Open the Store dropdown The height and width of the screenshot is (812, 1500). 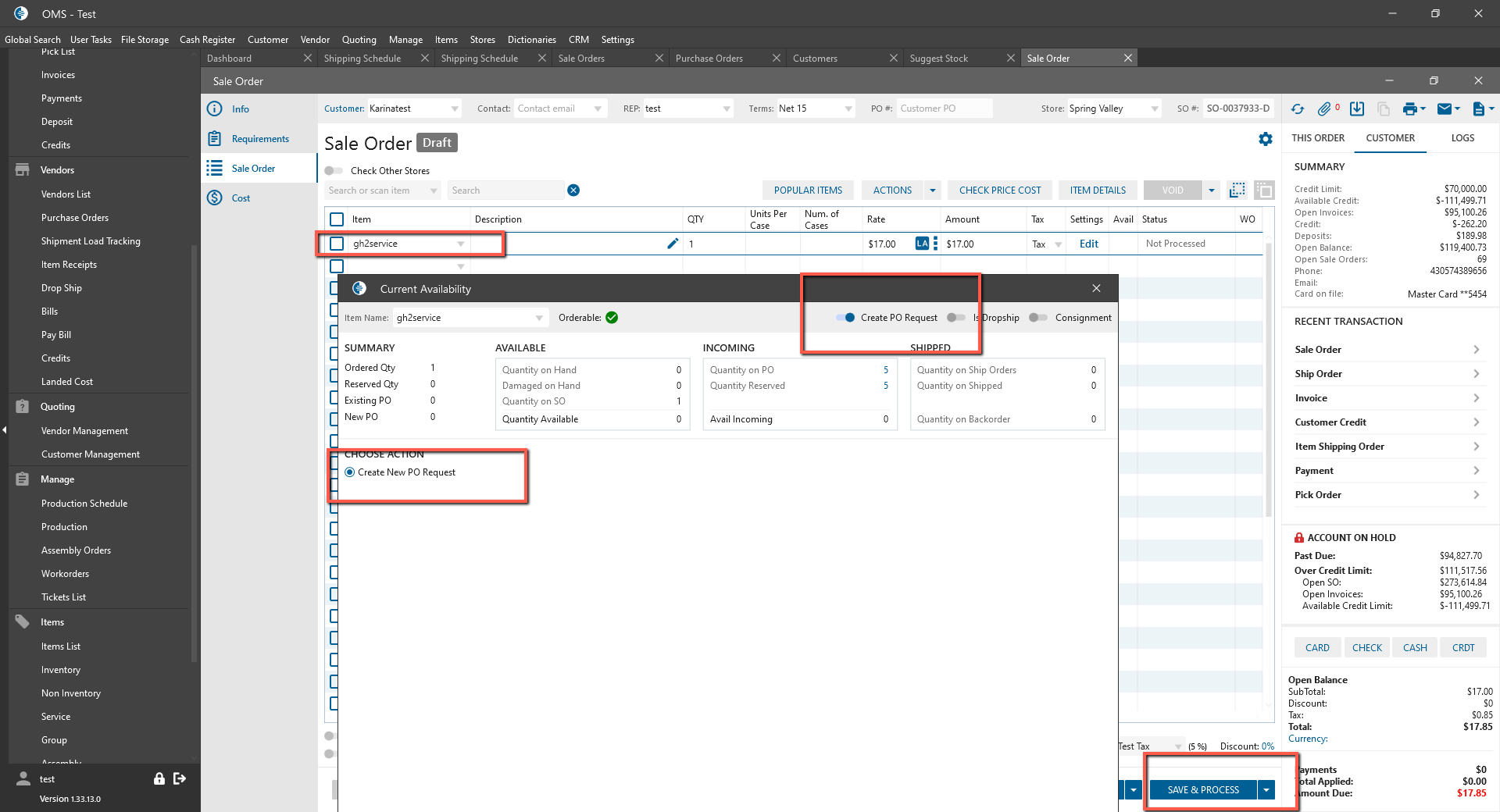1155,109
